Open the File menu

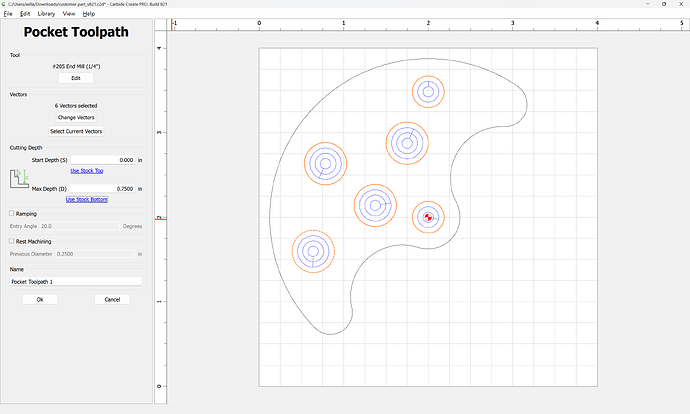click(x=9, y=14)
